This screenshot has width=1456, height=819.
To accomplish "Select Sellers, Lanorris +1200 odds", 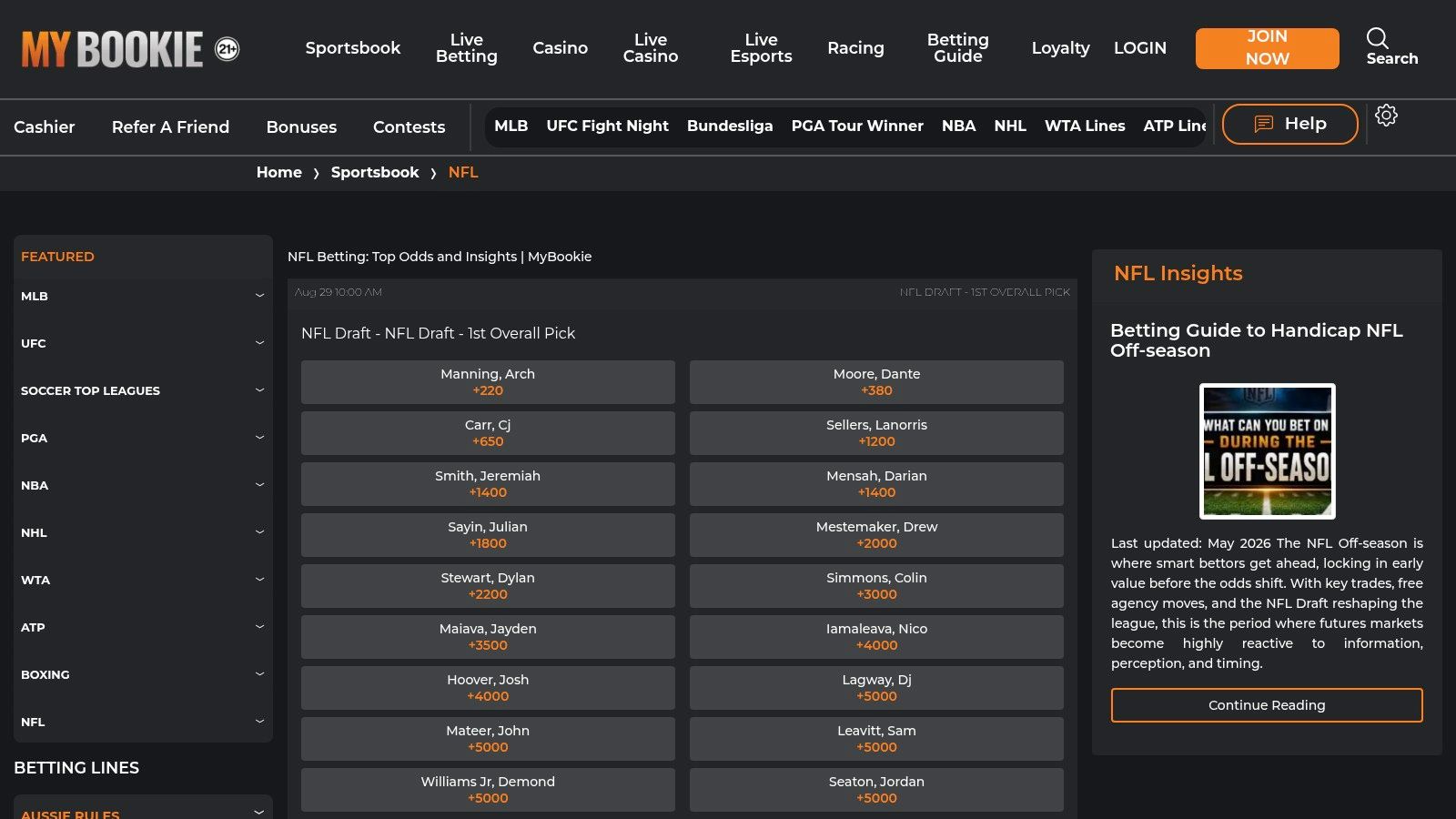I will [x=876, y=433].
